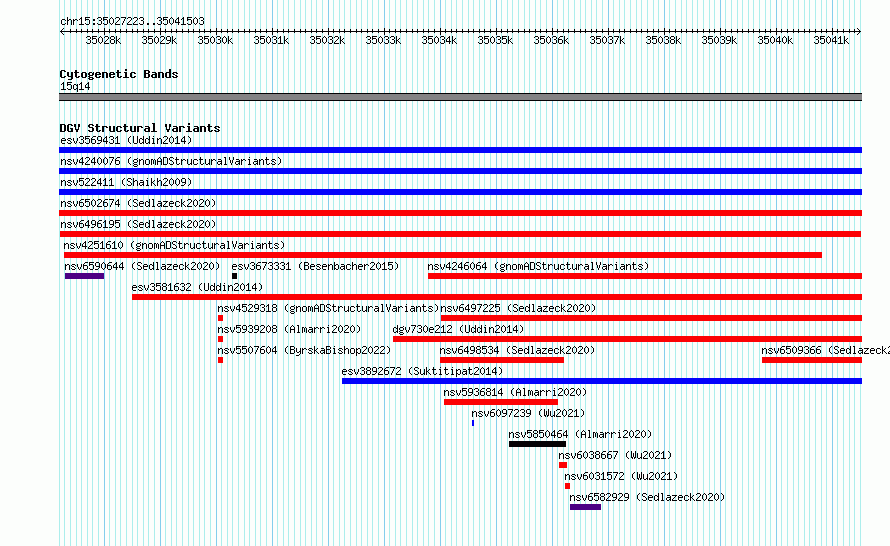Click the 15q14 band label
This screenshot has width=890, height=546.
[75, 86]
